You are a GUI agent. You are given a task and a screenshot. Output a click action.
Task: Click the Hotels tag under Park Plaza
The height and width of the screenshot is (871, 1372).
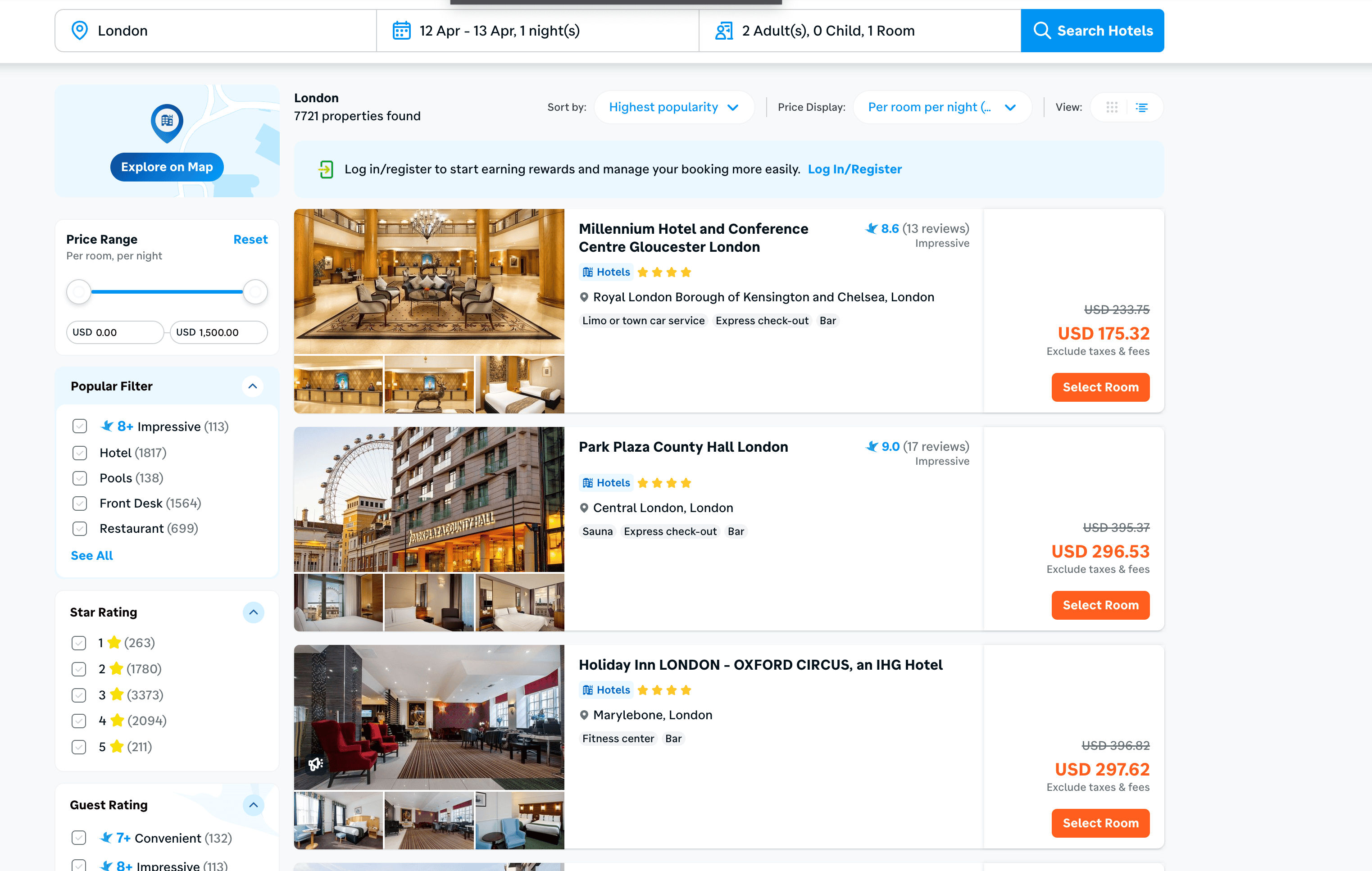pos(606,483)
